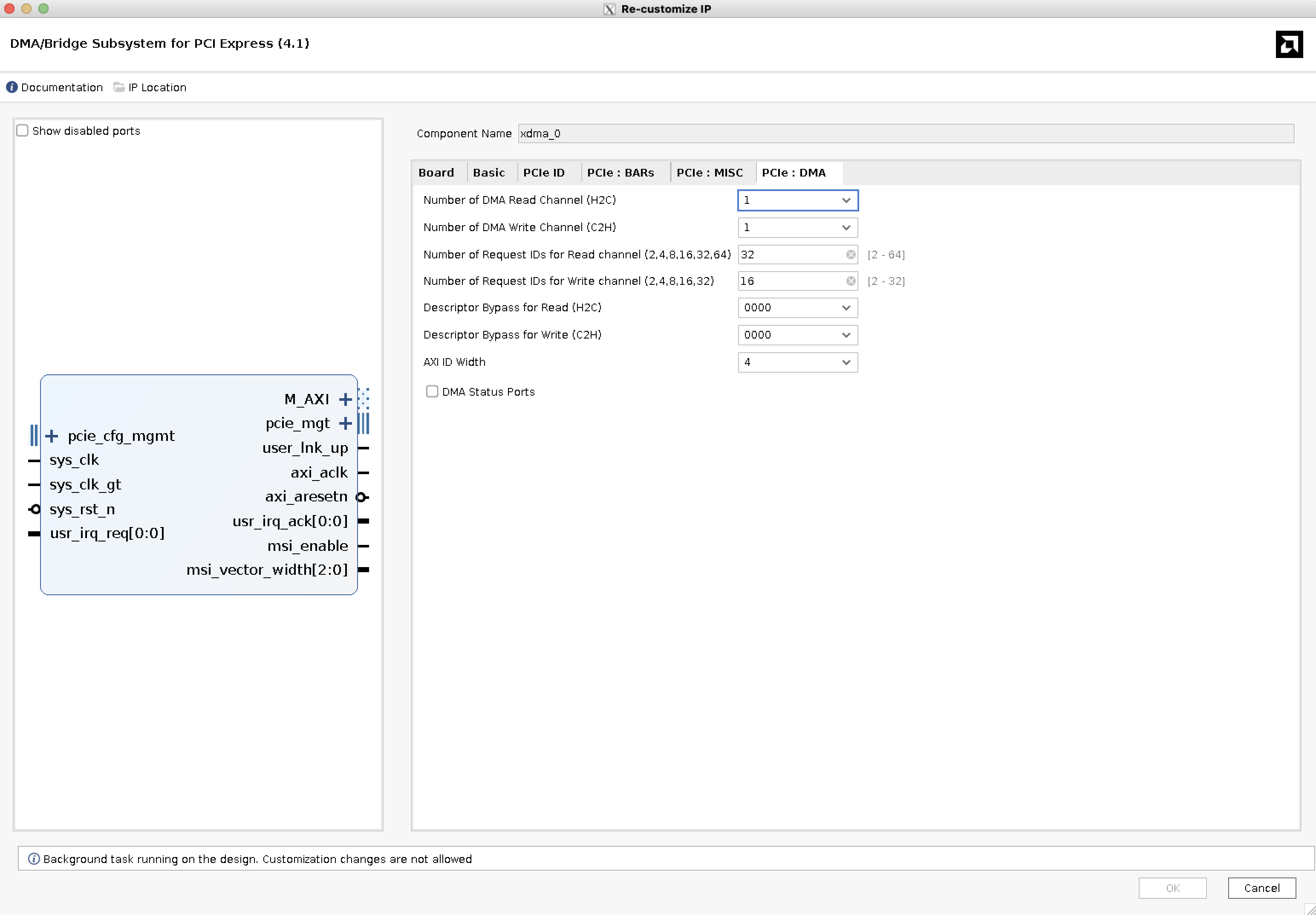Click the Documentation info icon
Screen dimensions: 1316x915
pos(12,87)
